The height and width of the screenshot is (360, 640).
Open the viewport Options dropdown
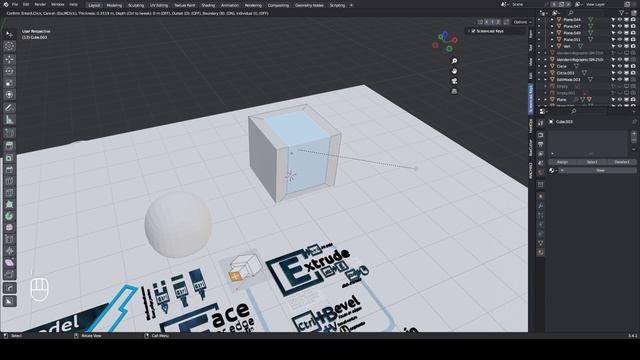pyautogui.click(x=522, y=22)
